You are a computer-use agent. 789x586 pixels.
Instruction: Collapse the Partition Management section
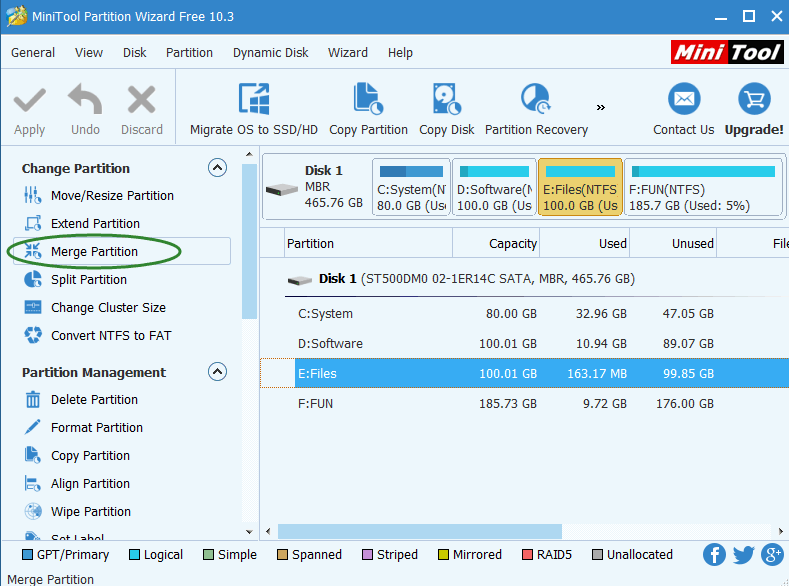click(217, 372)
